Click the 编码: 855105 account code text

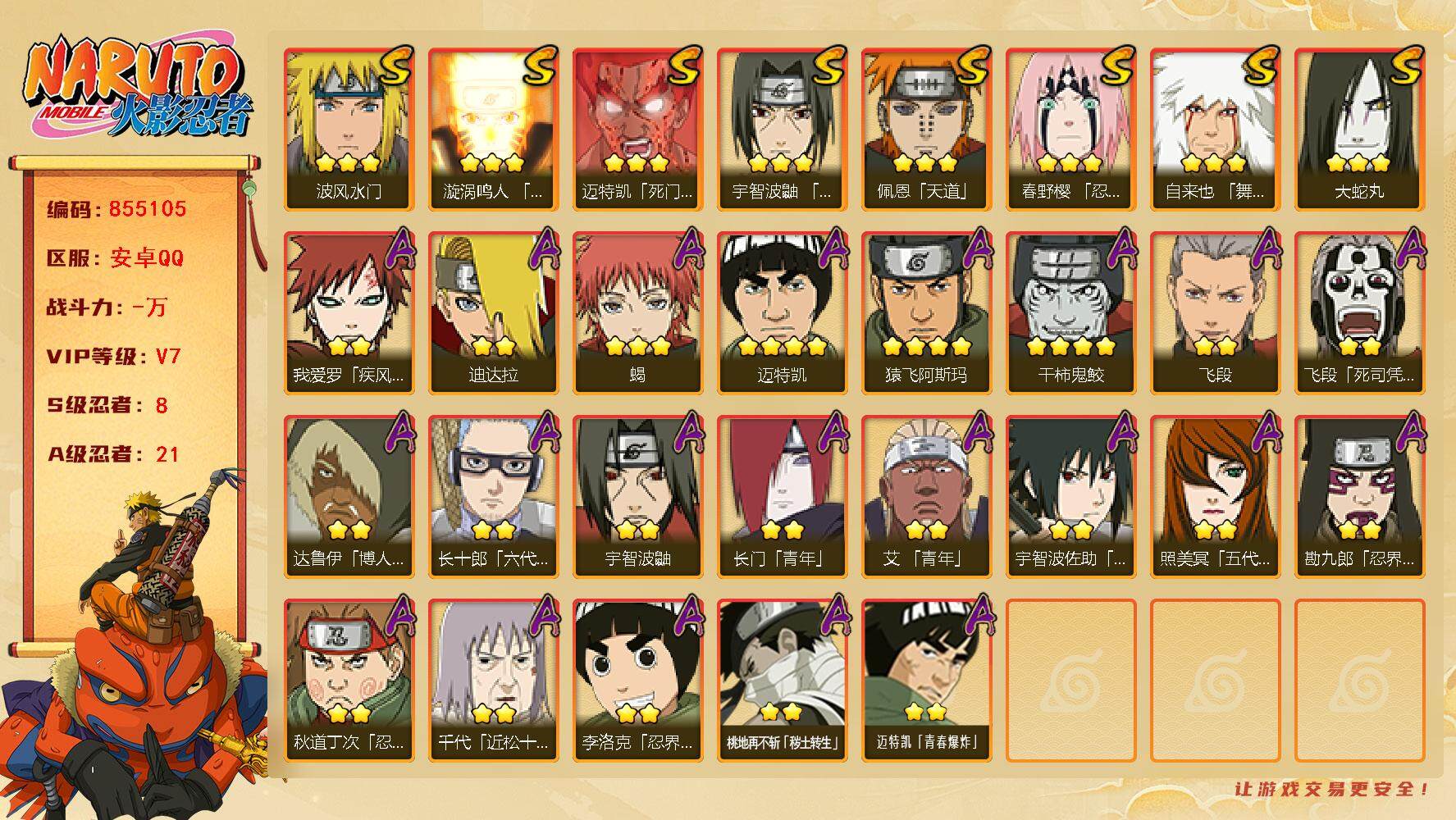coord(116,209)
